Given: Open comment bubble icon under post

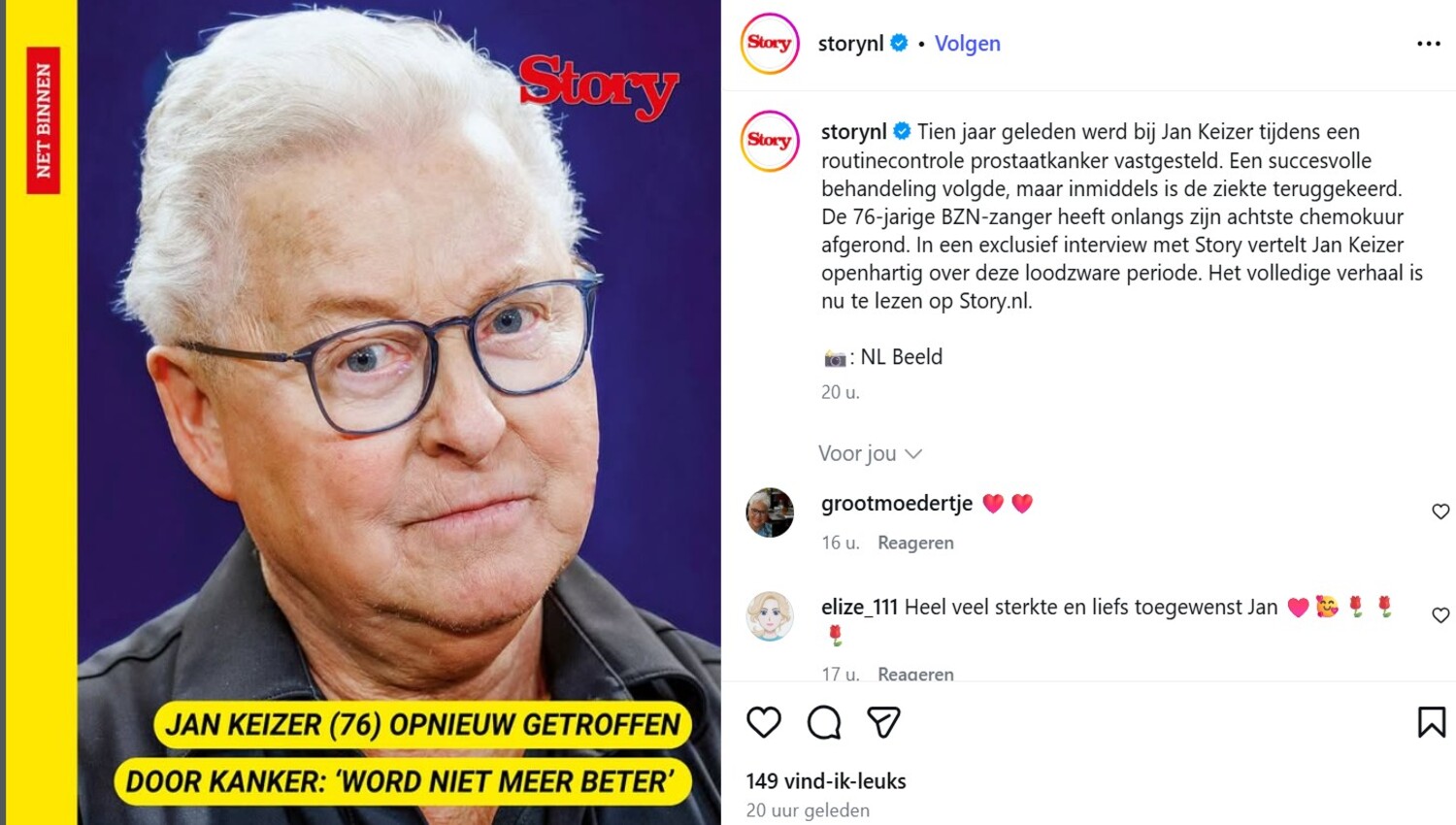Looking at the screenshot, I should click(x=824, y=722).
